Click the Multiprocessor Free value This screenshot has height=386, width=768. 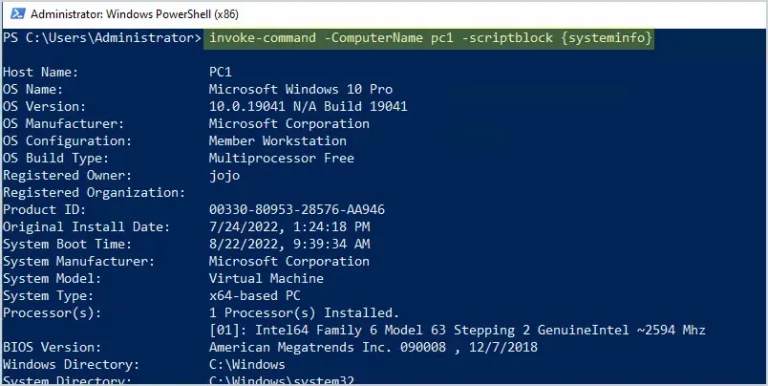tap(281, 158)
